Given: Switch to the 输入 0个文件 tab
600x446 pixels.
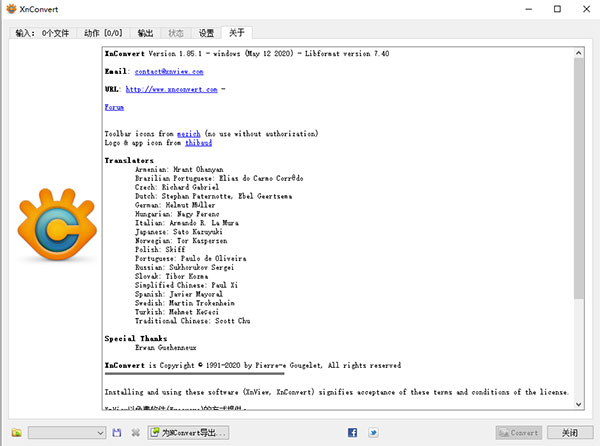Looking at the screenshot, I should click(x=42, y=33).
